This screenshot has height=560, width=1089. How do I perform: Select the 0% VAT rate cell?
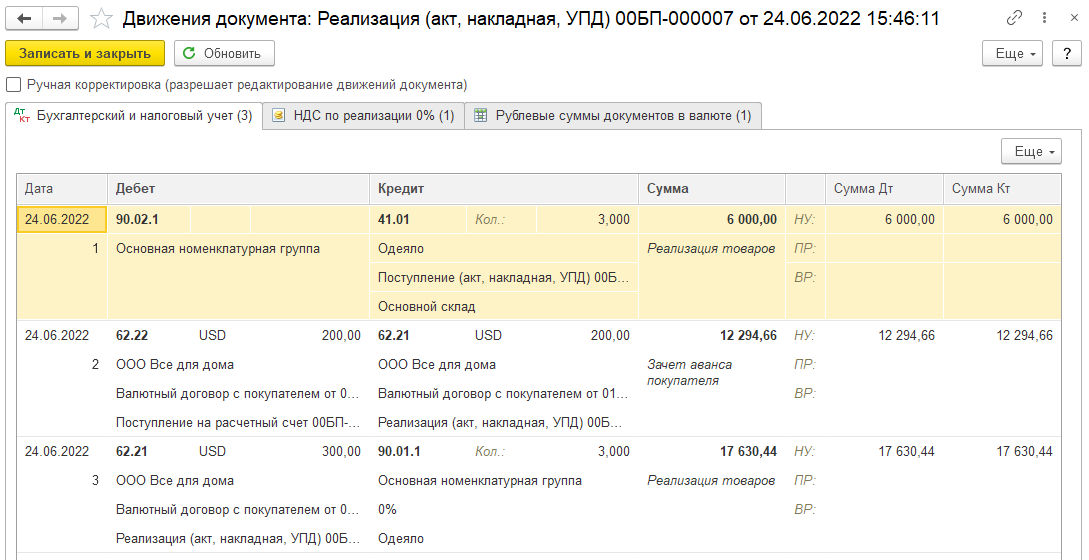point(504,509)
